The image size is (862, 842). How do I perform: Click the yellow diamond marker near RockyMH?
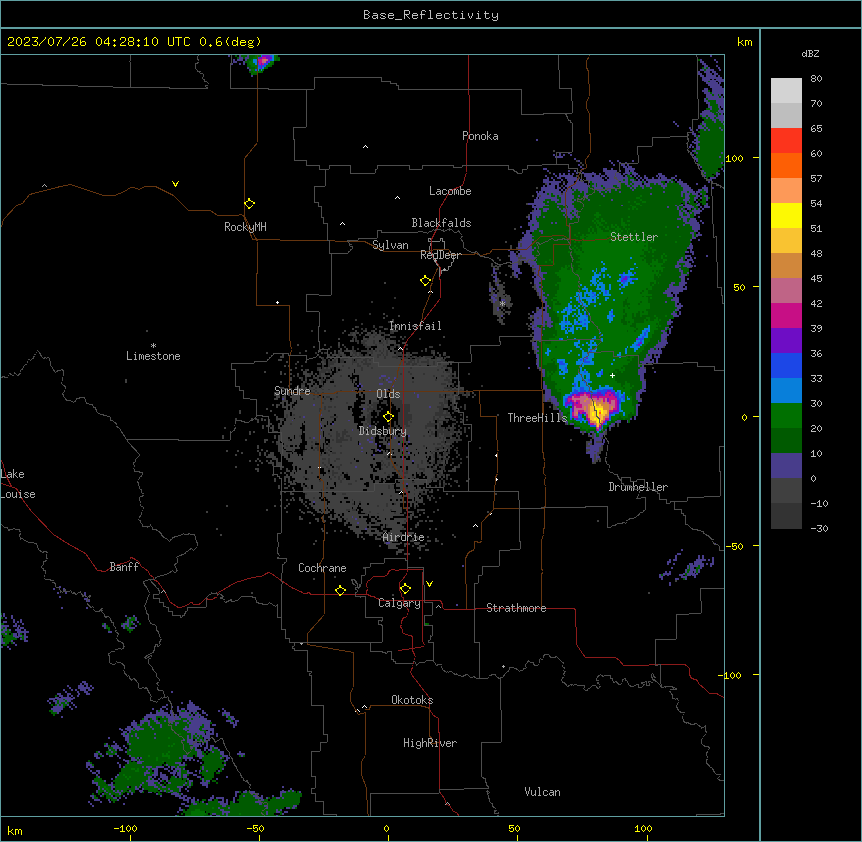pyautogui.click(x=249, y=204)
